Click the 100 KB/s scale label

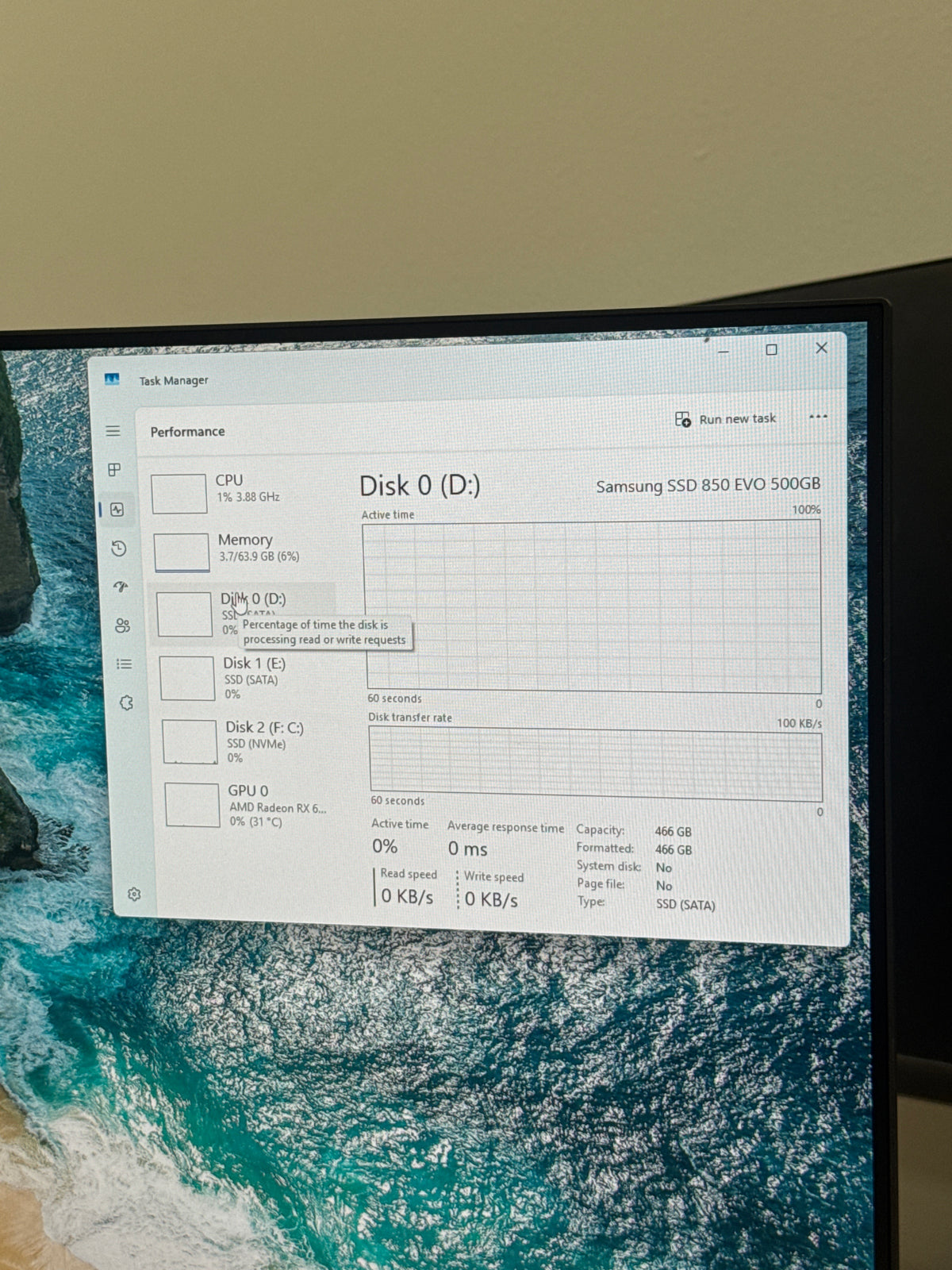(x=799, y=723)
